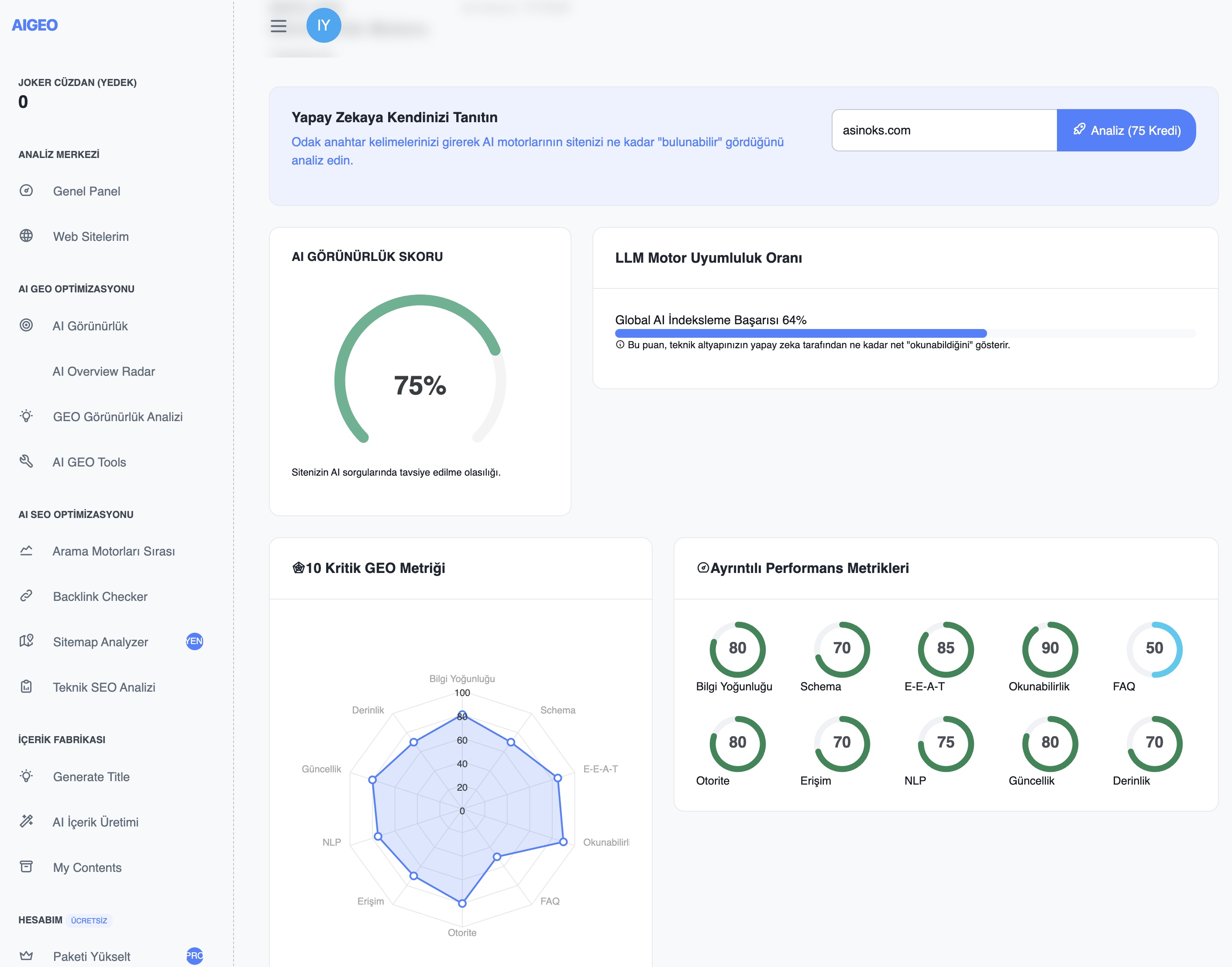Open AI İçerik Üretimi link
This screenshot has width=1232, height=967.
pos(95,822)
